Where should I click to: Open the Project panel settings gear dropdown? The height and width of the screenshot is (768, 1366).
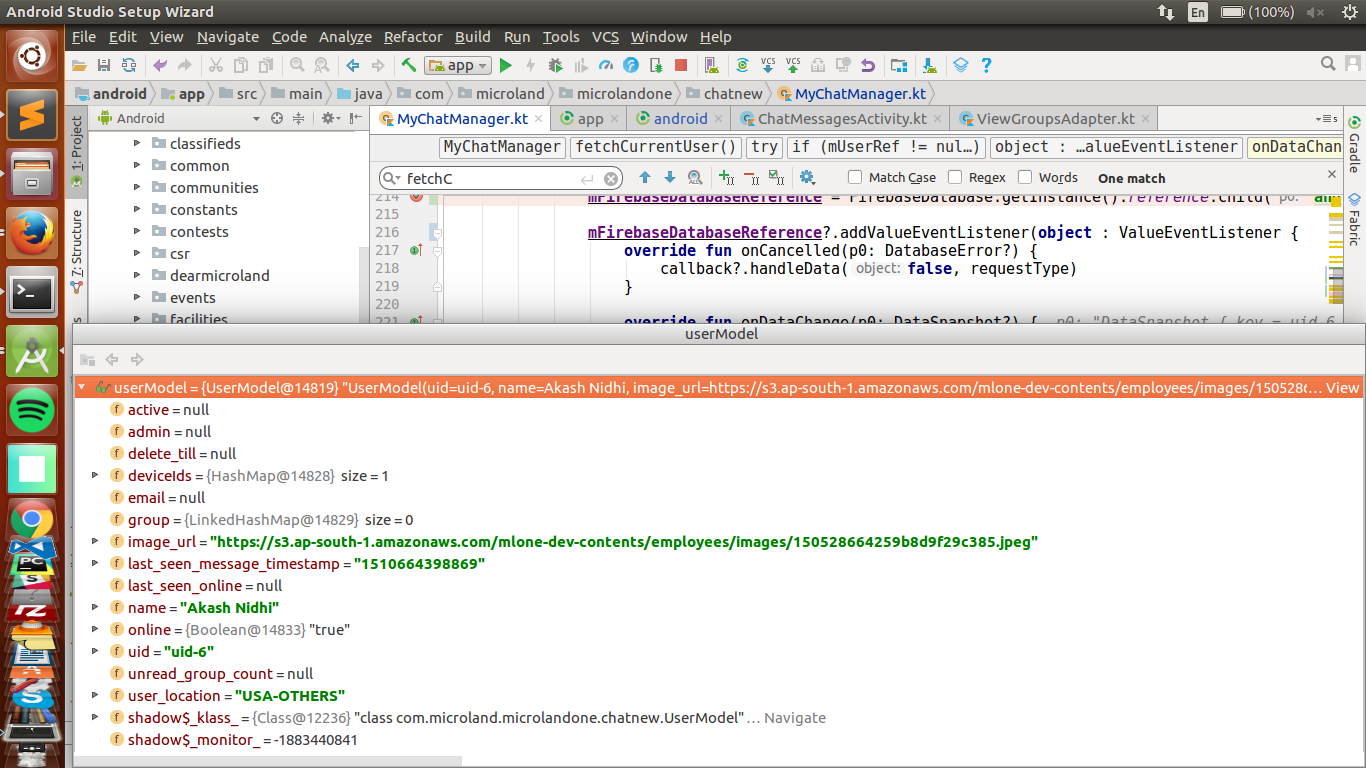coord(331,118)
